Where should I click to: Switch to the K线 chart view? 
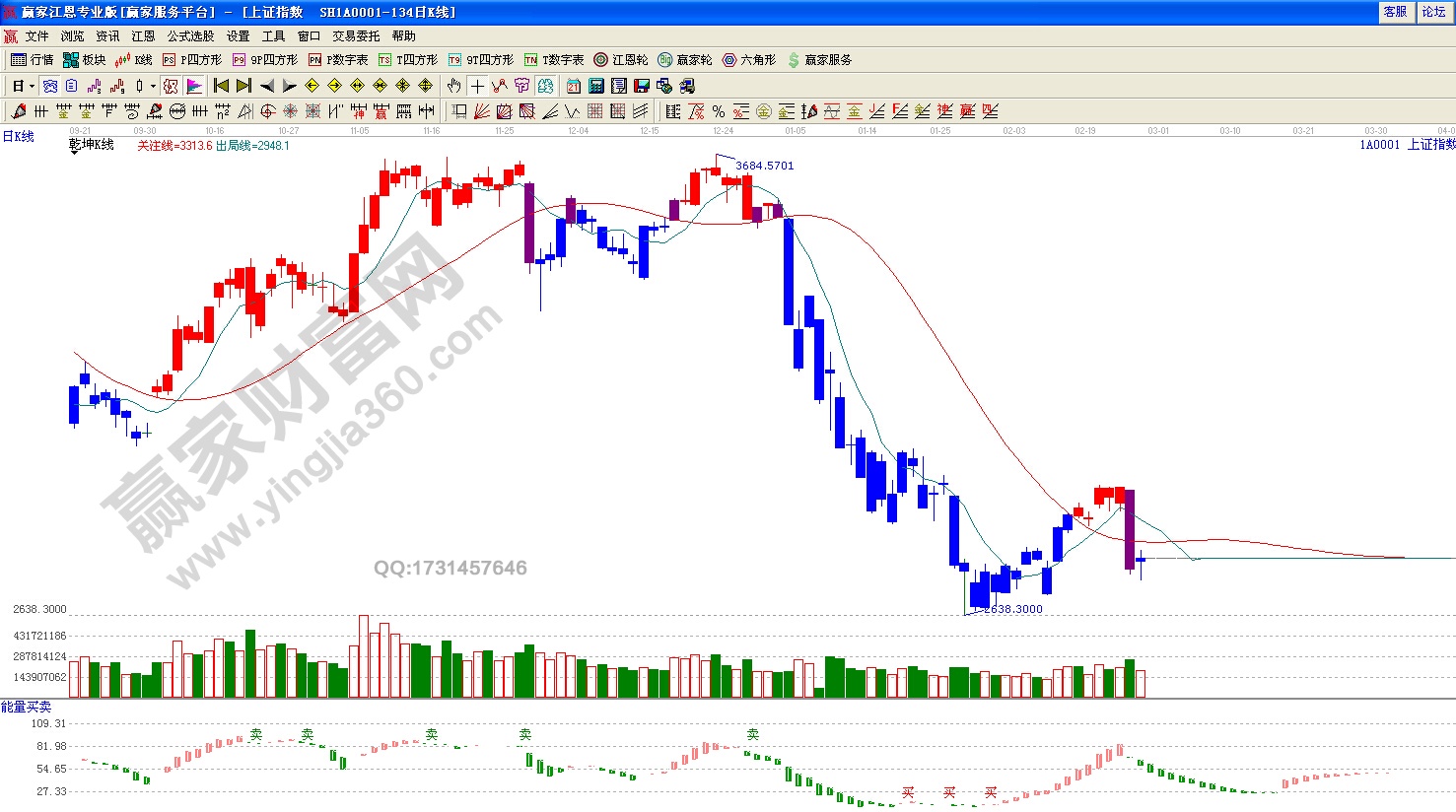pyautogui.click(x=134, y=60)
